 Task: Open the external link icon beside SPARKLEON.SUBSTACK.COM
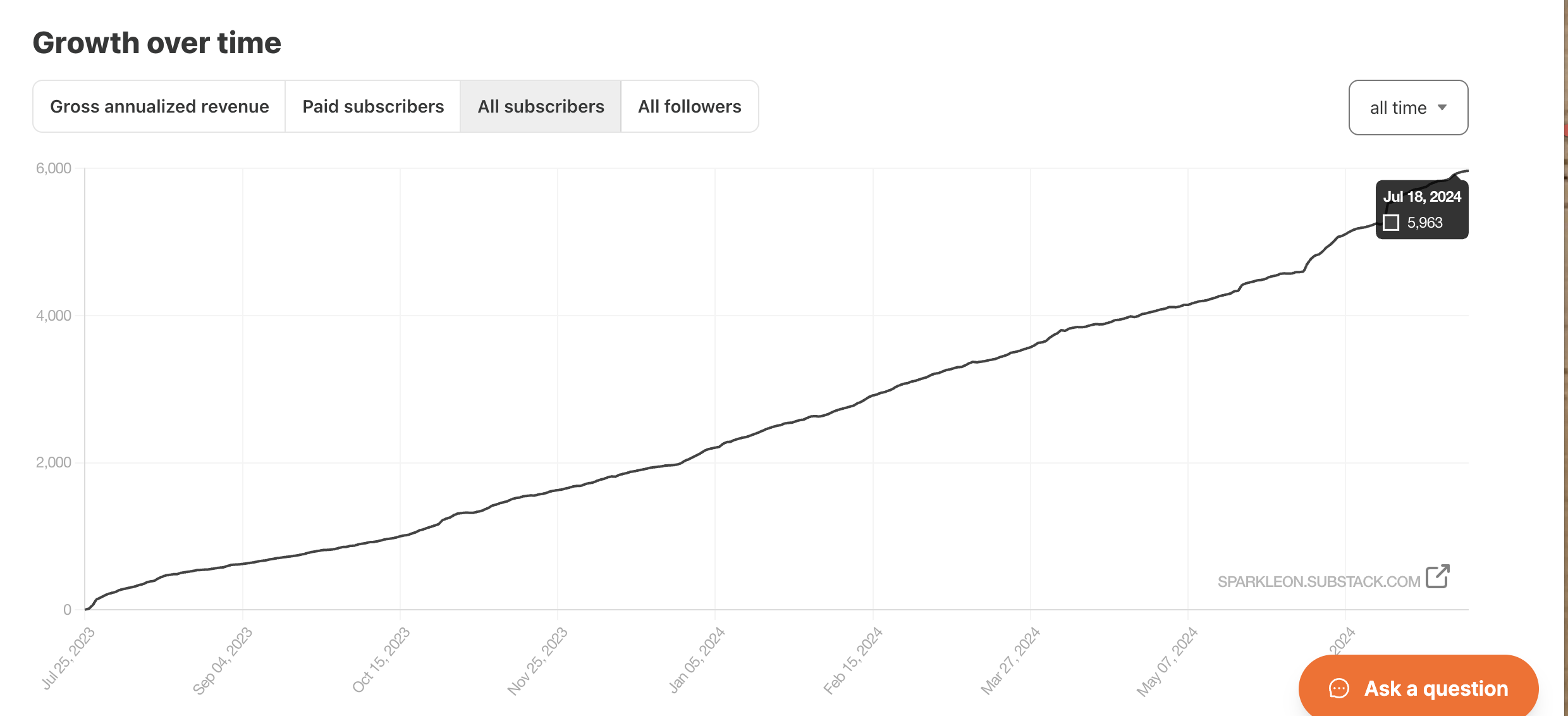coord(1437,577)
